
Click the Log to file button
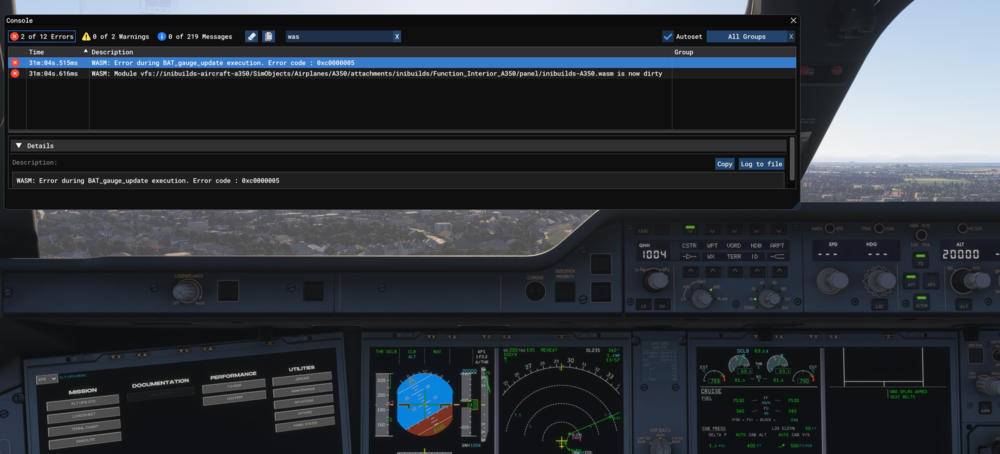pyautogui.click(x=761, y=164)
